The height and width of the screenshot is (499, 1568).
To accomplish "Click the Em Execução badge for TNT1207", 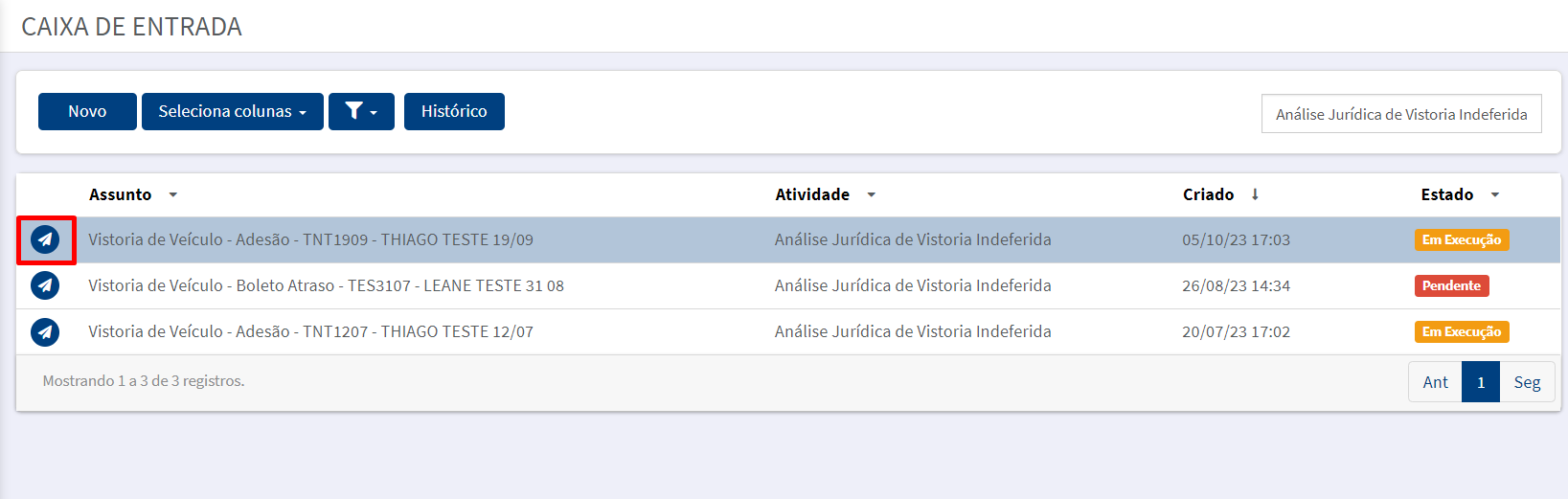I will point(1462,331).
